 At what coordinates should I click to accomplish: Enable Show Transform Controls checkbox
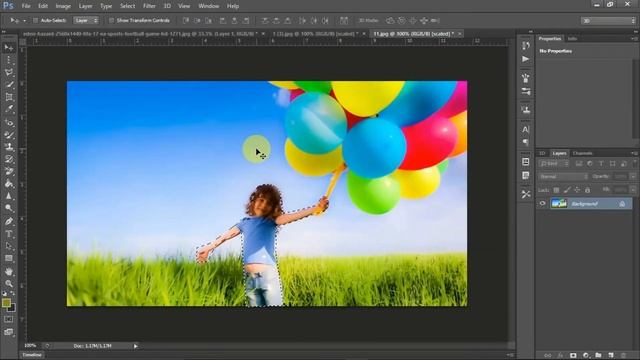(111, 20)
